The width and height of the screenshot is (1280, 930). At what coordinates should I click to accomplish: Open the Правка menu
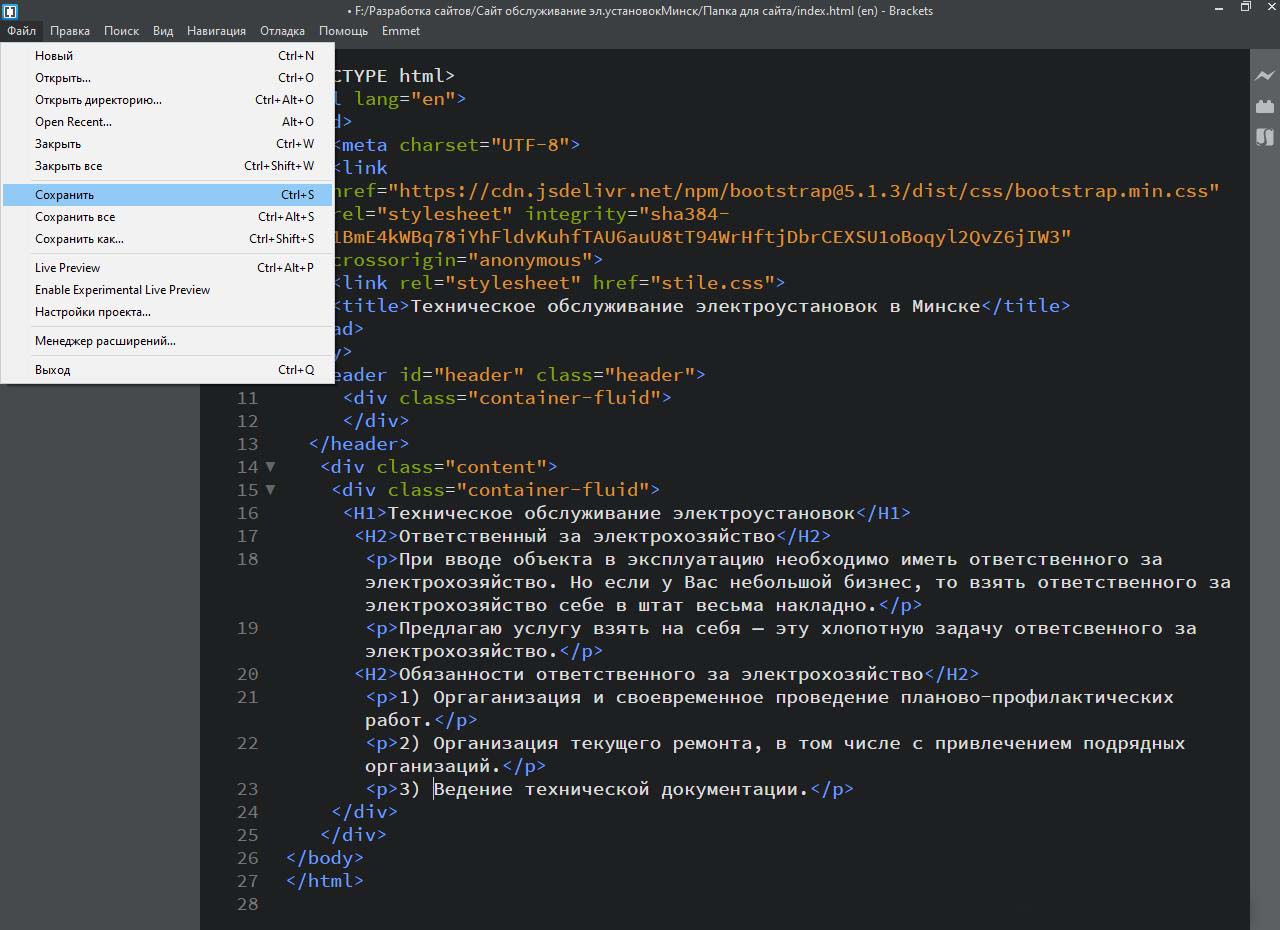tap(70, 31)
